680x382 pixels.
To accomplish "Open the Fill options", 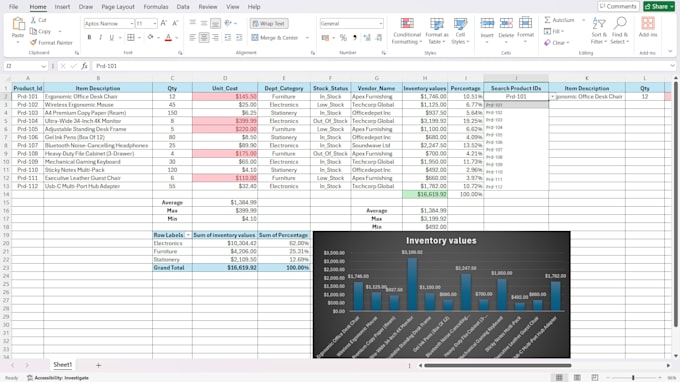I will (x=554, y=31).
